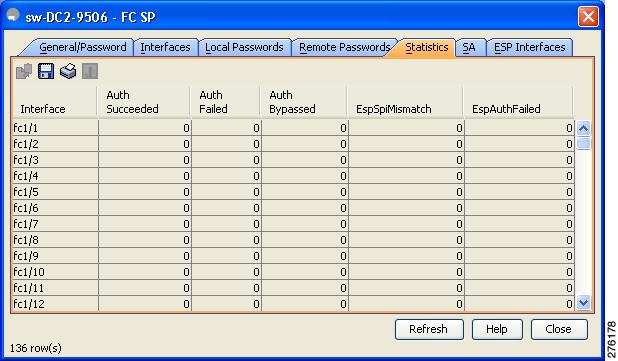Click the Help button
The width and height of the screenshot is (618, 361).
(x=497, y=329)
